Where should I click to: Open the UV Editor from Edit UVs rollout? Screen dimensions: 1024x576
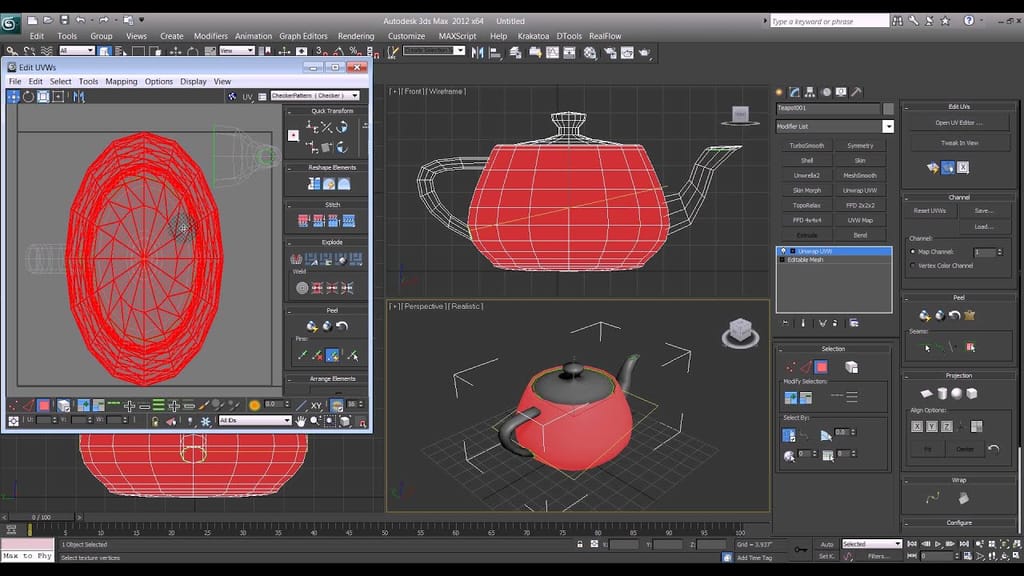coord(960,122)
